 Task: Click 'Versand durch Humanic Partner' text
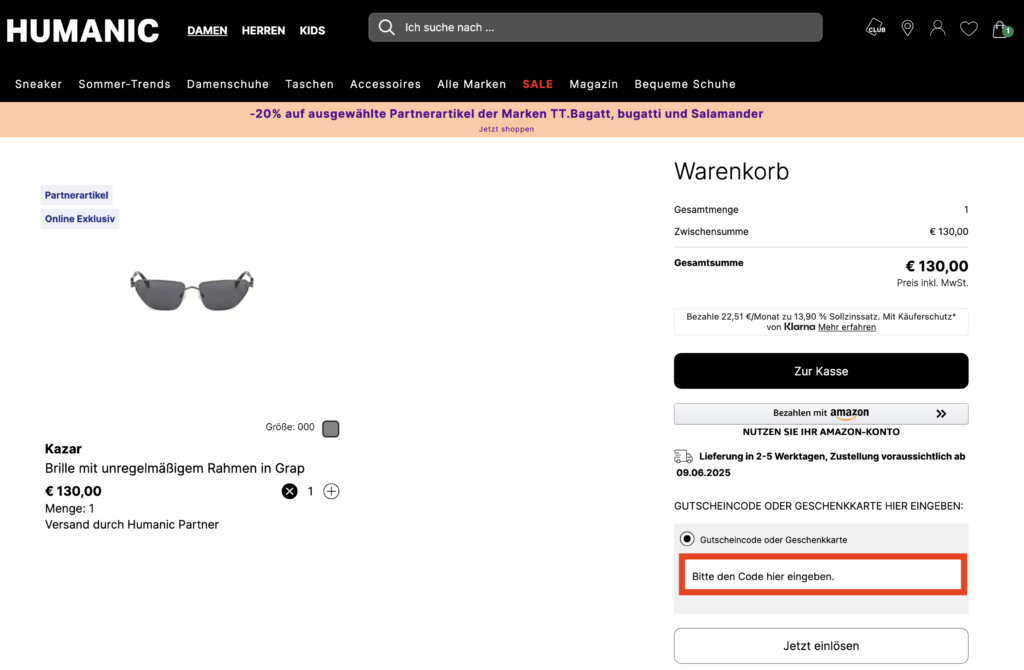pyautogui.click(x=131, y=524)
